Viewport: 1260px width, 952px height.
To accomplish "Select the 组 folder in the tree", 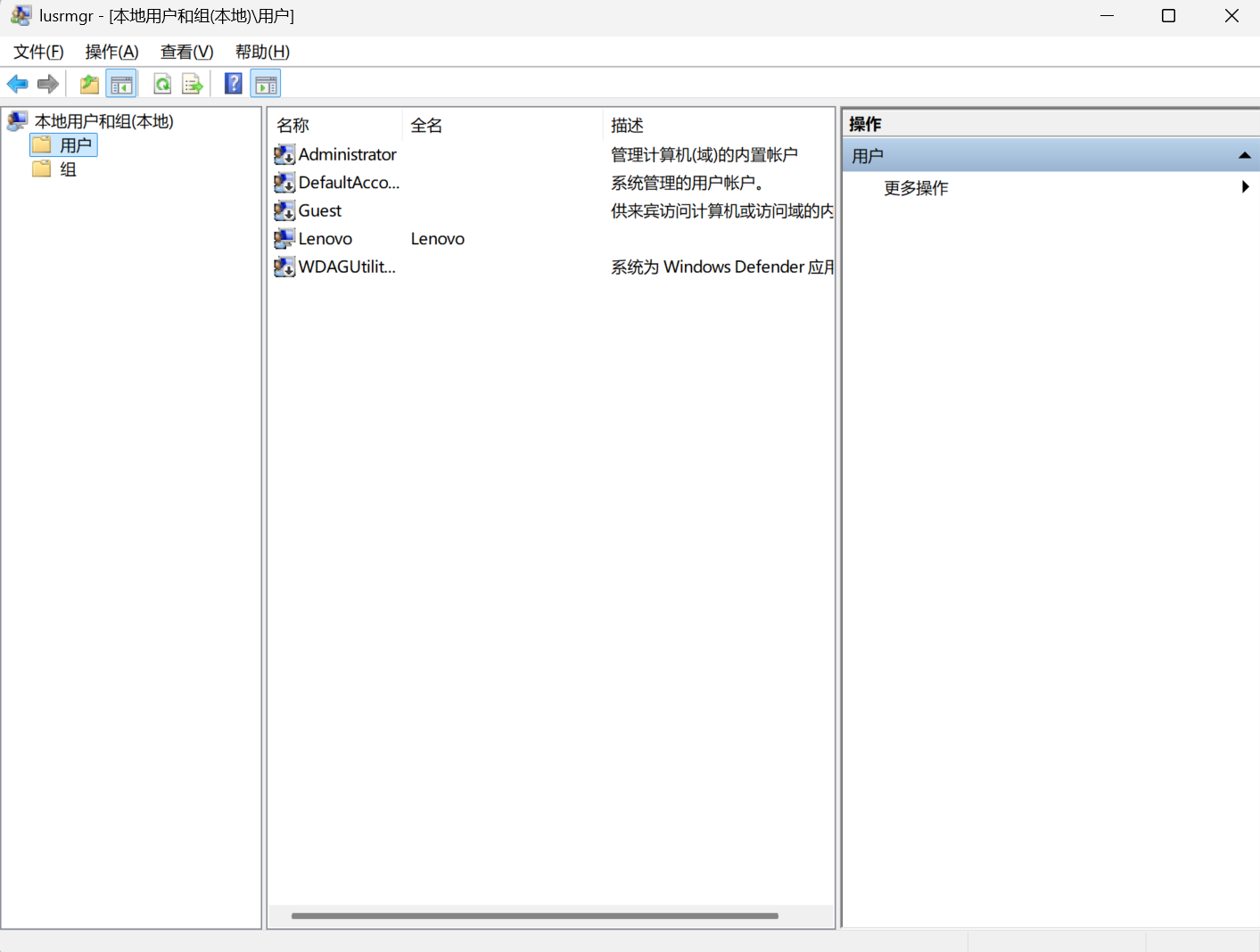I will point(68,169).
